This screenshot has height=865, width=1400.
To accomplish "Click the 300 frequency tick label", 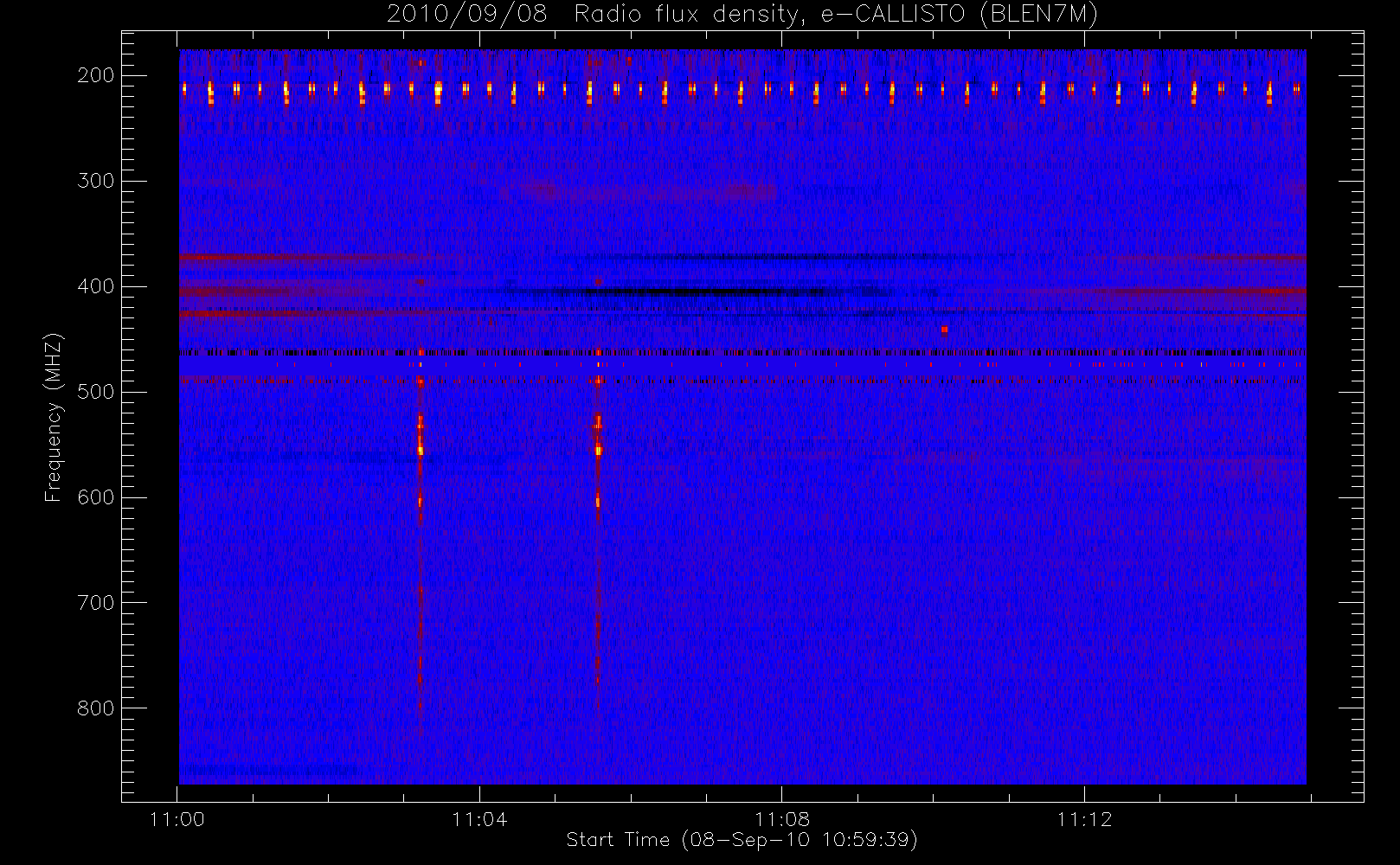I will coord(96,181).
